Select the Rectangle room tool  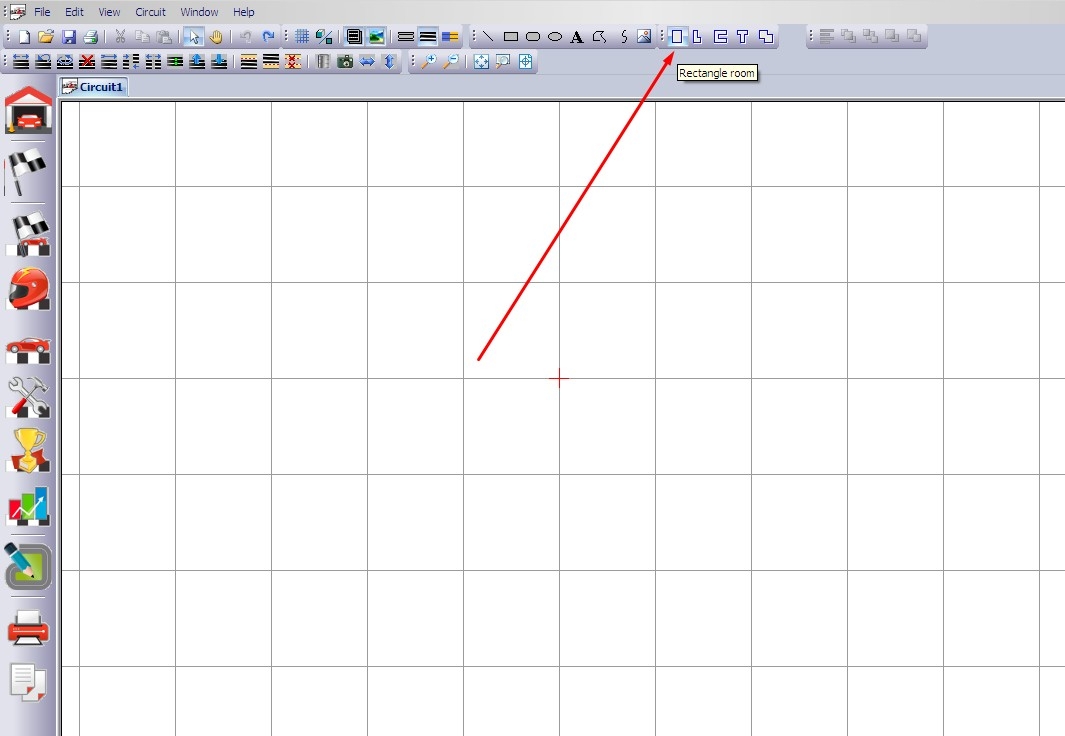click(x=676, y=37)
